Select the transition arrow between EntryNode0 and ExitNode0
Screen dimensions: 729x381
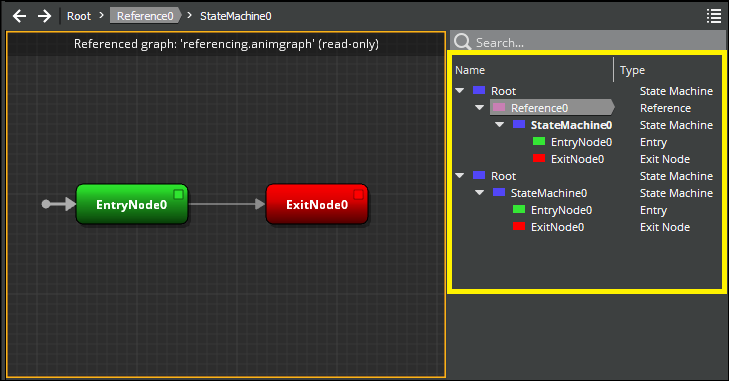[227, 204]
